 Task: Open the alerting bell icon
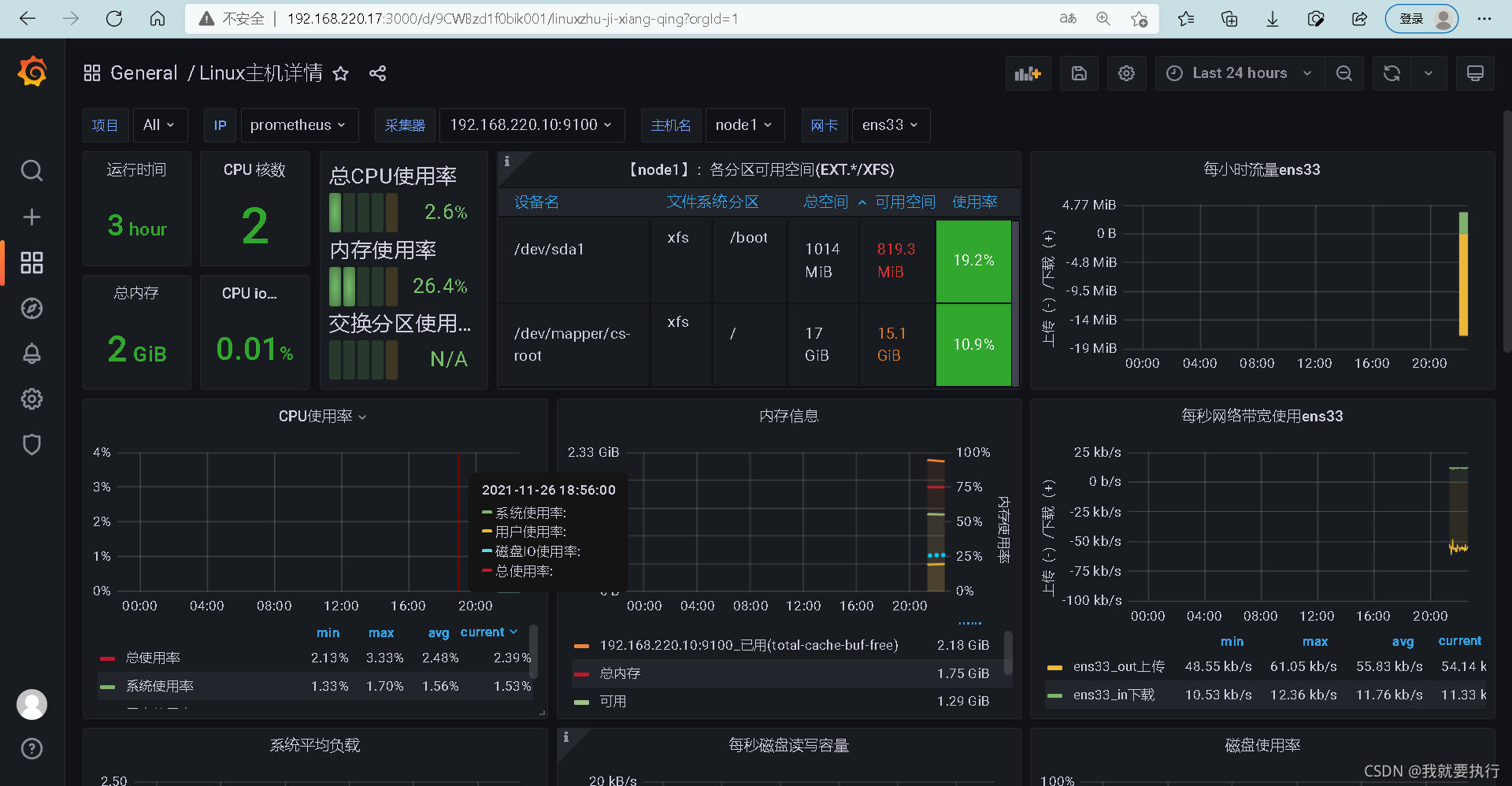(31, 354)
